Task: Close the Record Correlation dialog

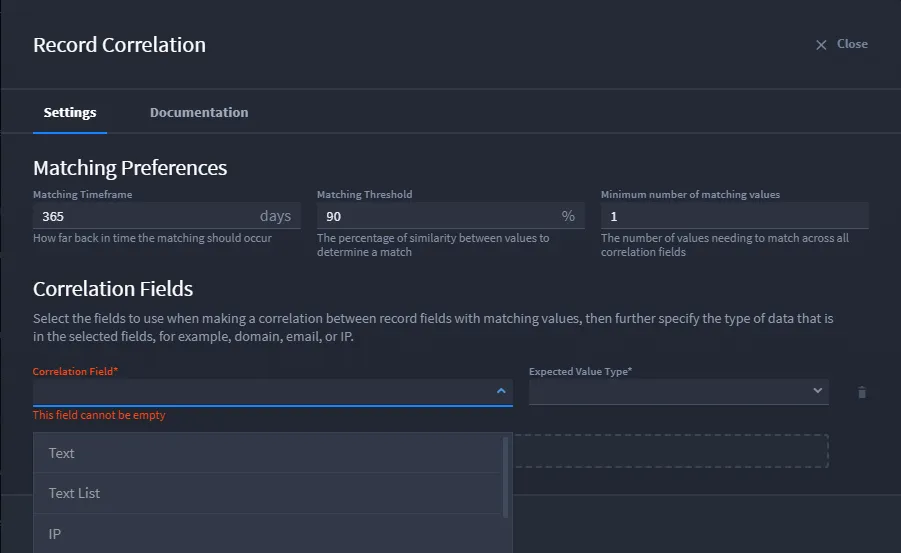Action: [x=841, y=44]
